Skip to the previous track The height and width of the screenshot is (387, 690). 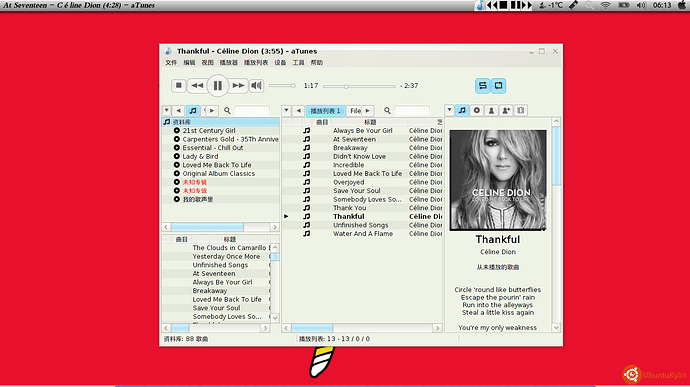coord(197,85)
